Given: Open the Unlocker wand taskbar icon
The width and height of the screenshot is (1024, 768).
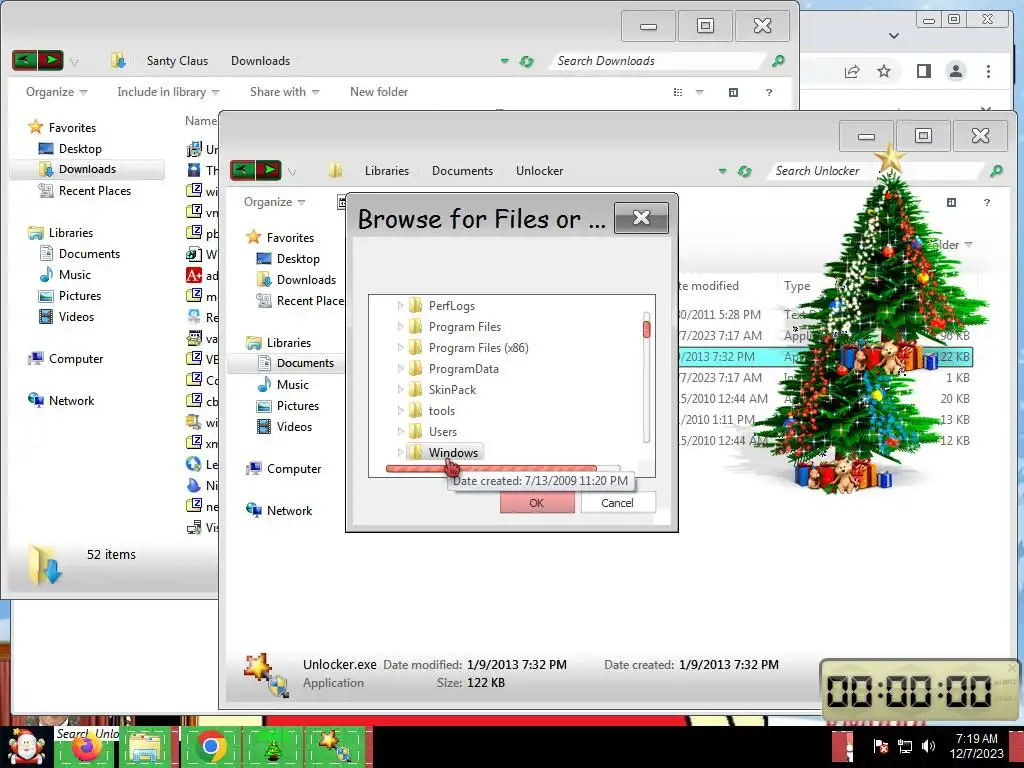Looking at the screenshot, I should tap(335, 746).
